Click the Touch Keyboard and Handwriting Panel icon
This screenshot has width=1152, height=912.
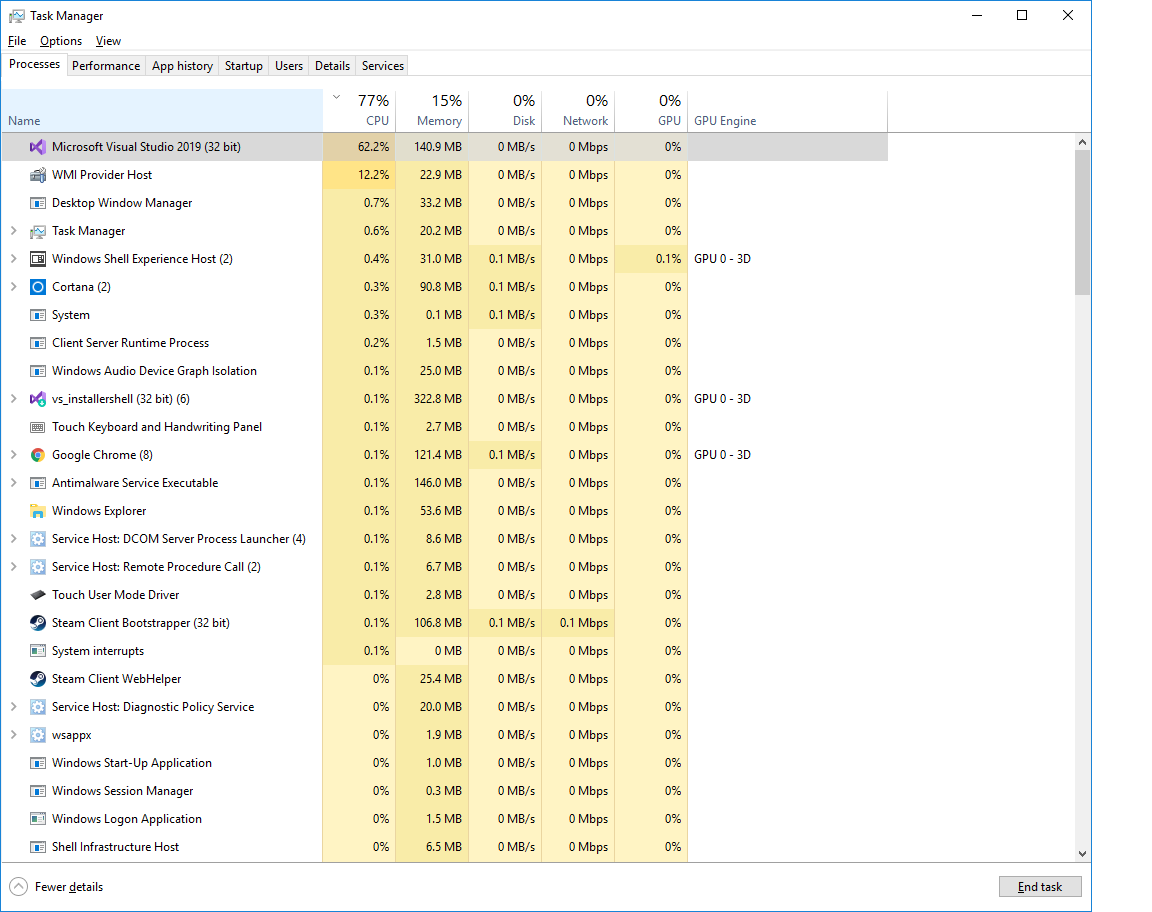[x=37, y=427]
